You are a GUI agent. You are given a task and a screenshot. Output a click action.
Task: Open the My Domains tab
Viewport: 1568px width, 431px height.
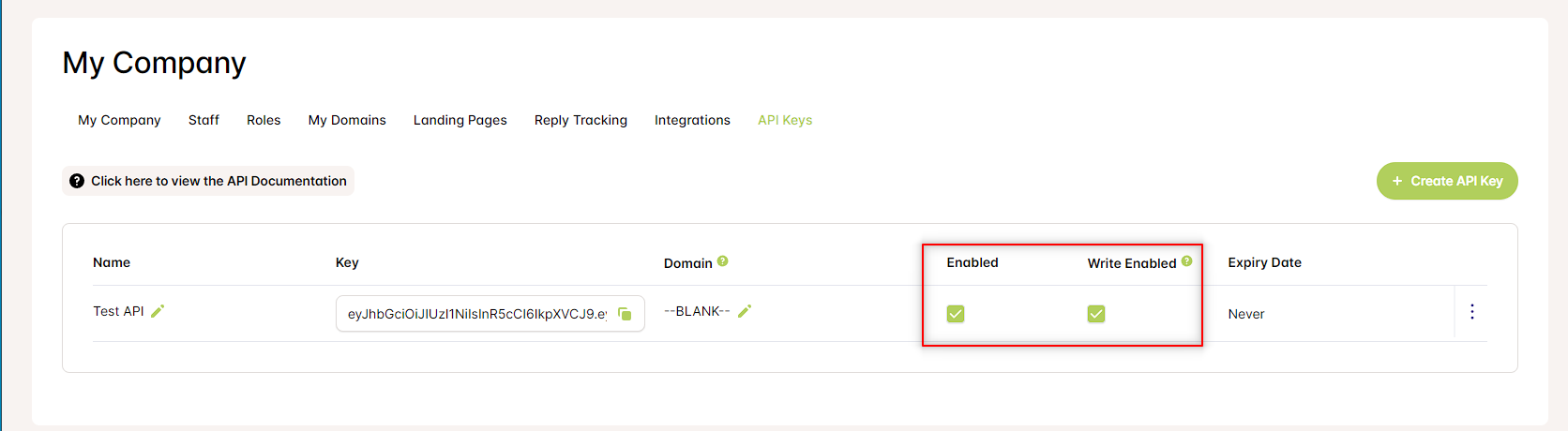pos(347,120)
